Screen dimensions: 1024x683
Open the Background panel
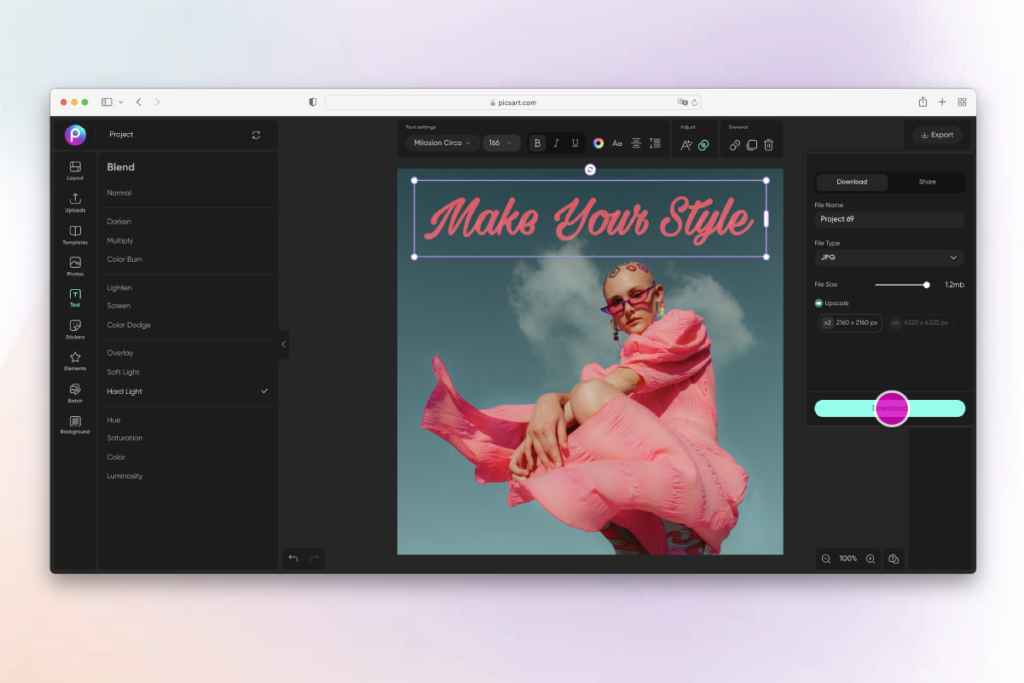[74, 426]
